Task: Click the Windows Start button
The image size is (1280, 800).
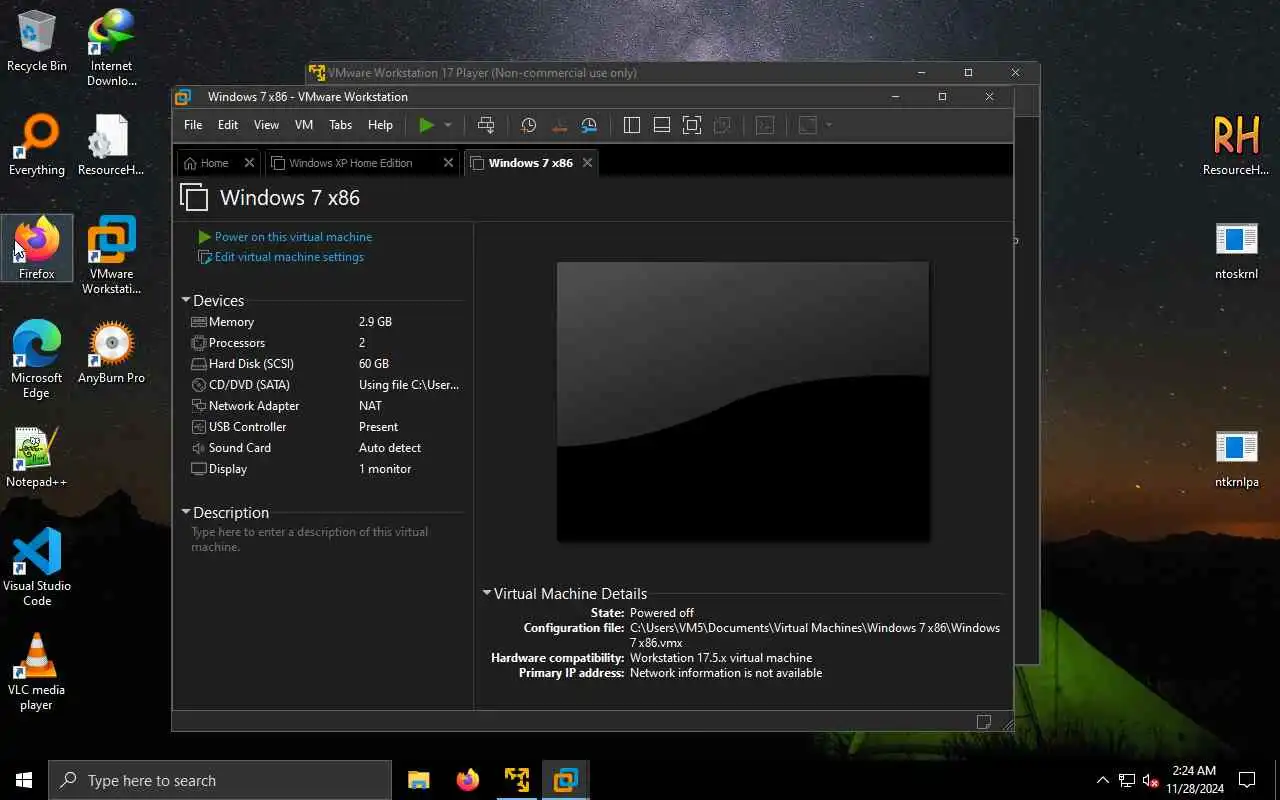Action: [x=24, y=780]
